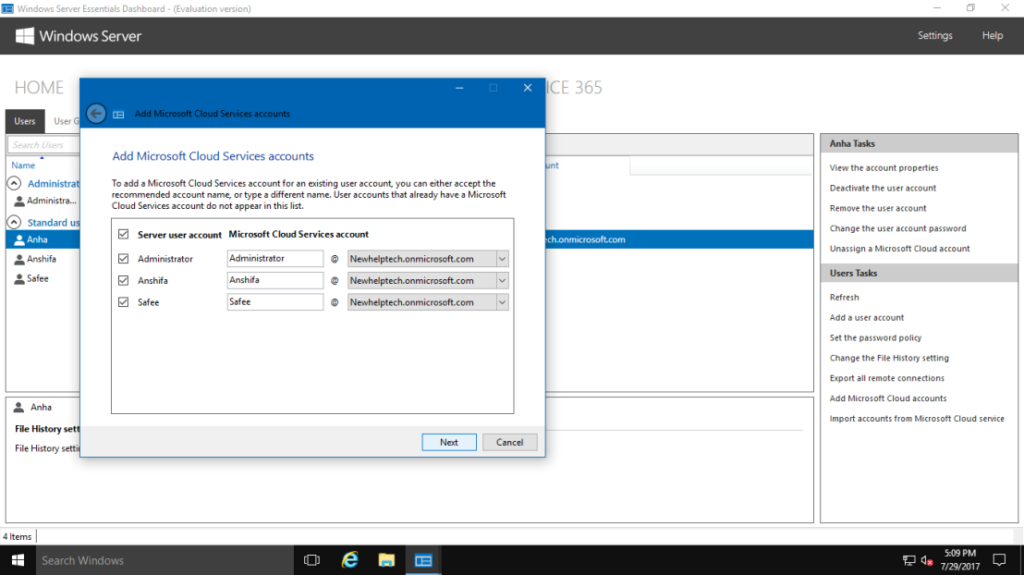This screenshot has width=1024, height=575.
Task: Open the Windows Start menu
Action: 18,560
